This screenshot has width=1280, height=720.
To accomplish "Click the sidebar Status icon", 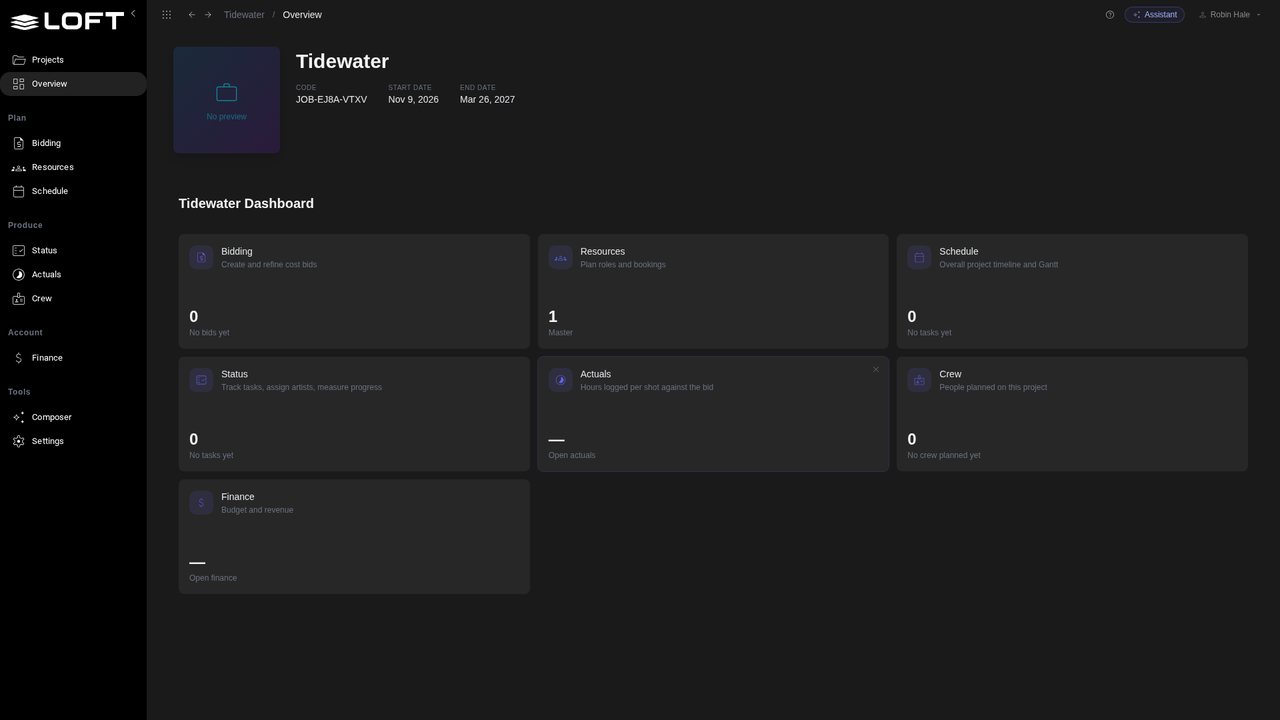I will [x=18, y=251].
